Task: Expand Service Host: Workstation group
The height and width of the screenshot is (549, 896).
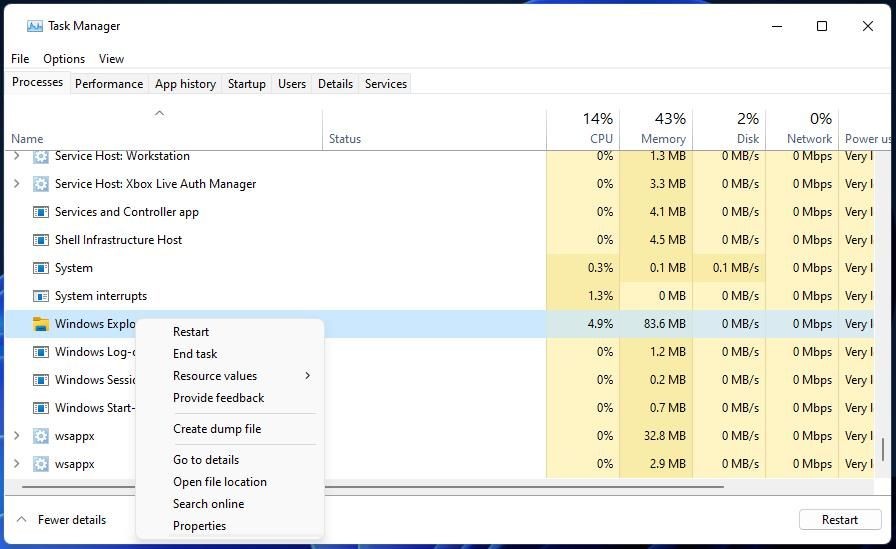Action: coord(17,156)
